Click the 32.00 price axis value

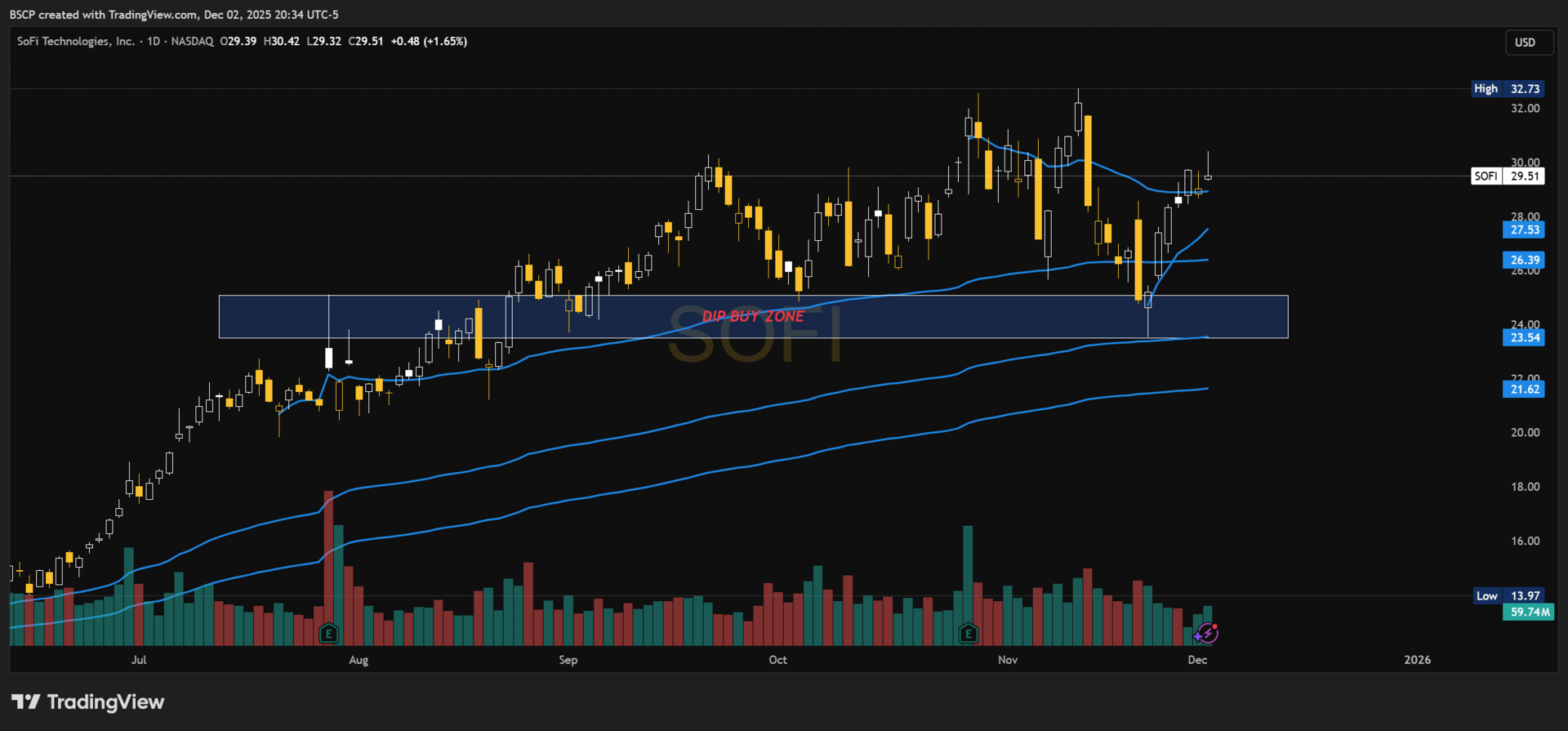[1525, 108]
